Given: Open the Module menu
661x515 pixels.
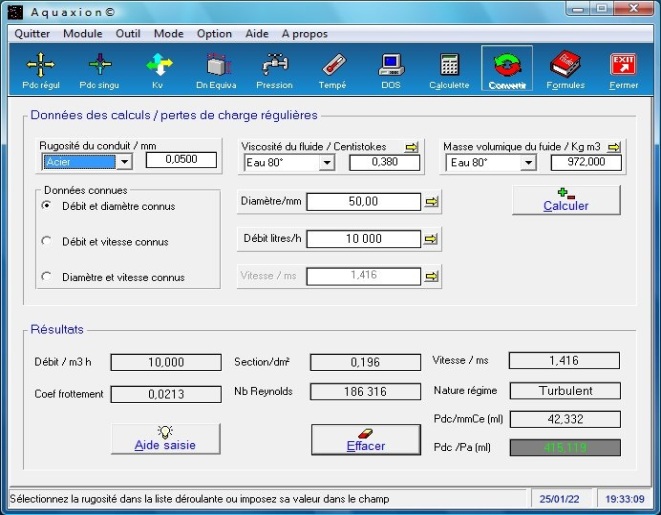Looking at the screenshot, I should click(83, 33).
